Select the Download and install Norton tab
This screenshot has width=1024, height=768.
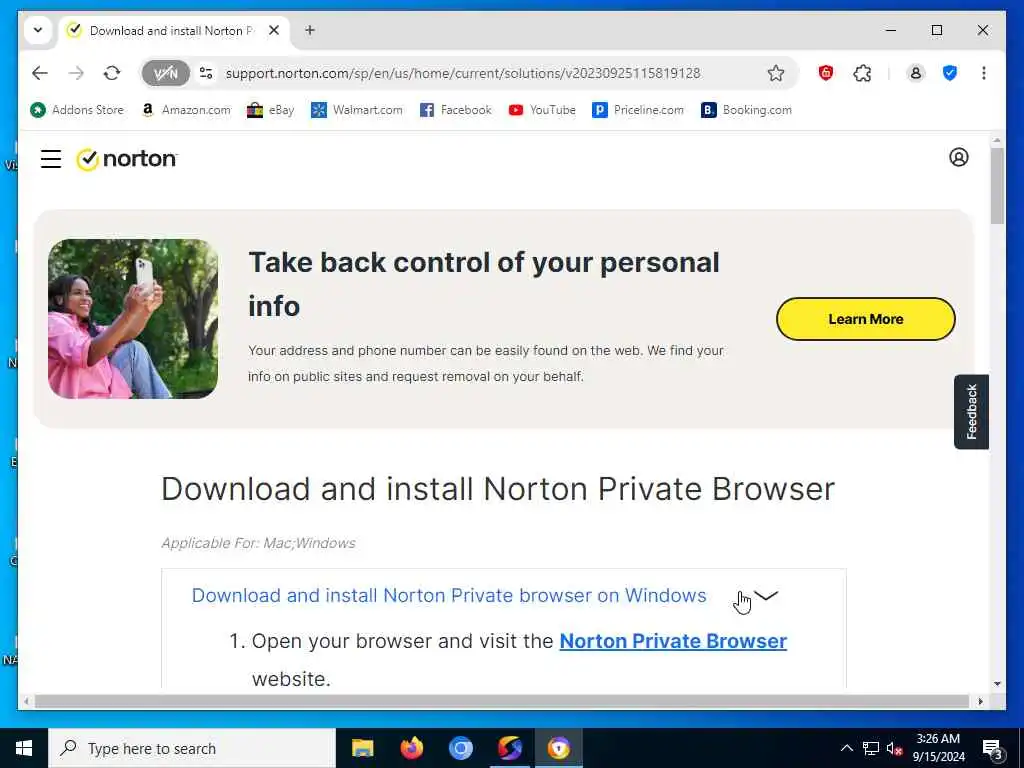coord(171,31)
